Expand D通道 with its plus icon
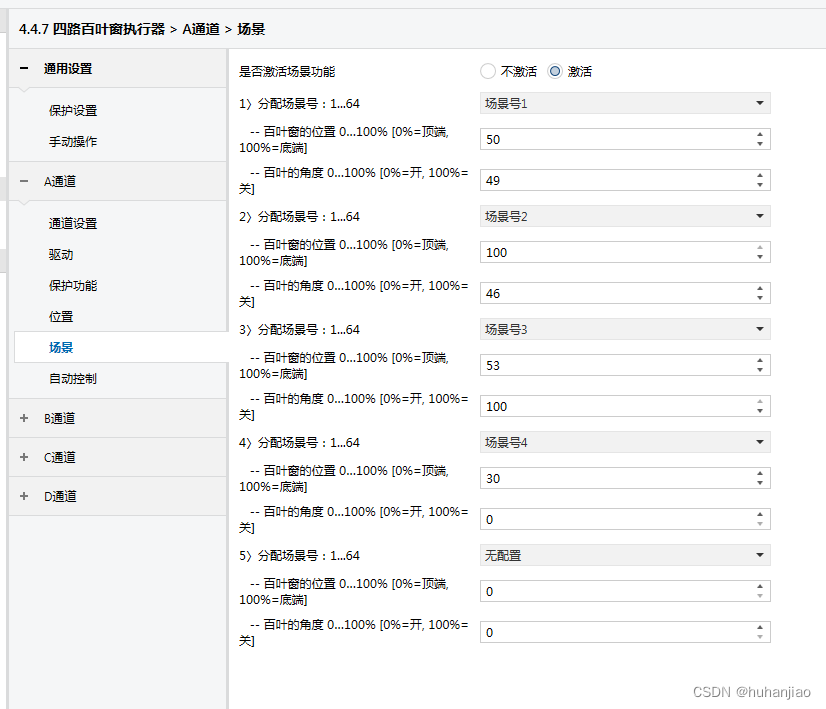This screenshot has height=709, width=826. (x=23, y=497)
